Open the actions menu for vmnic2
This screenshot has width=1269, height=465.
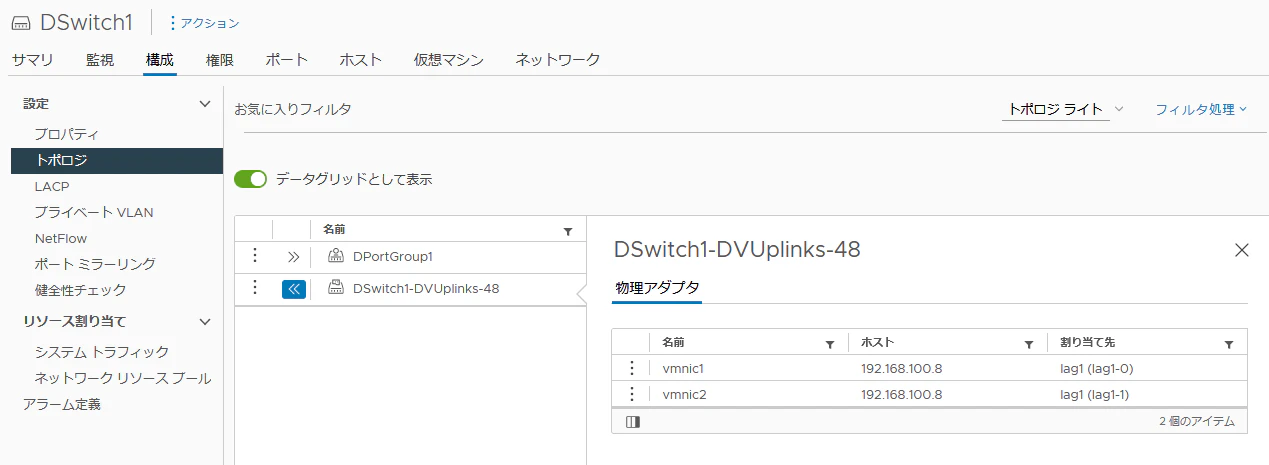point(631,394)
